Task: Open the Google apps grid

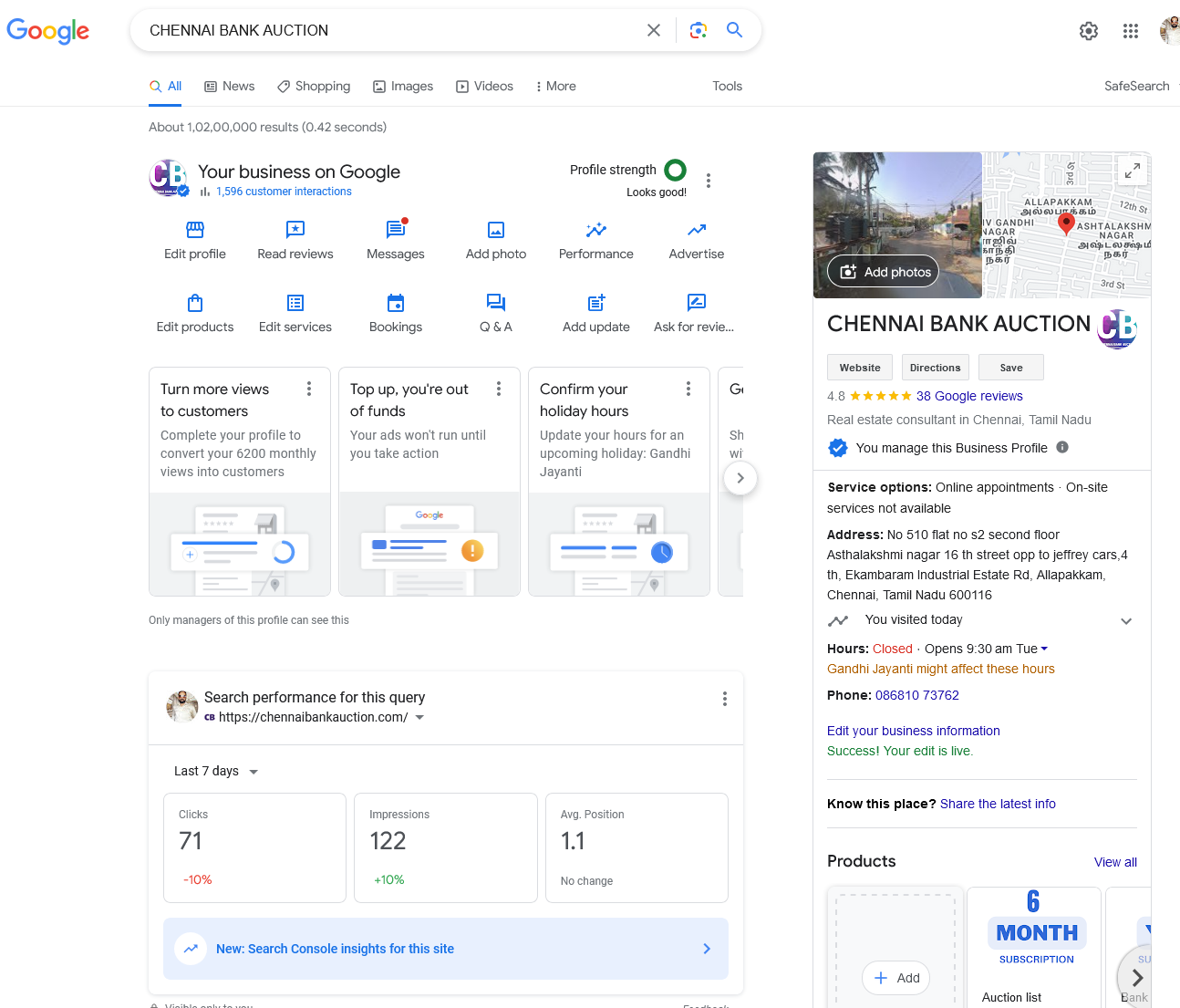Action: tap(1131, 30)
